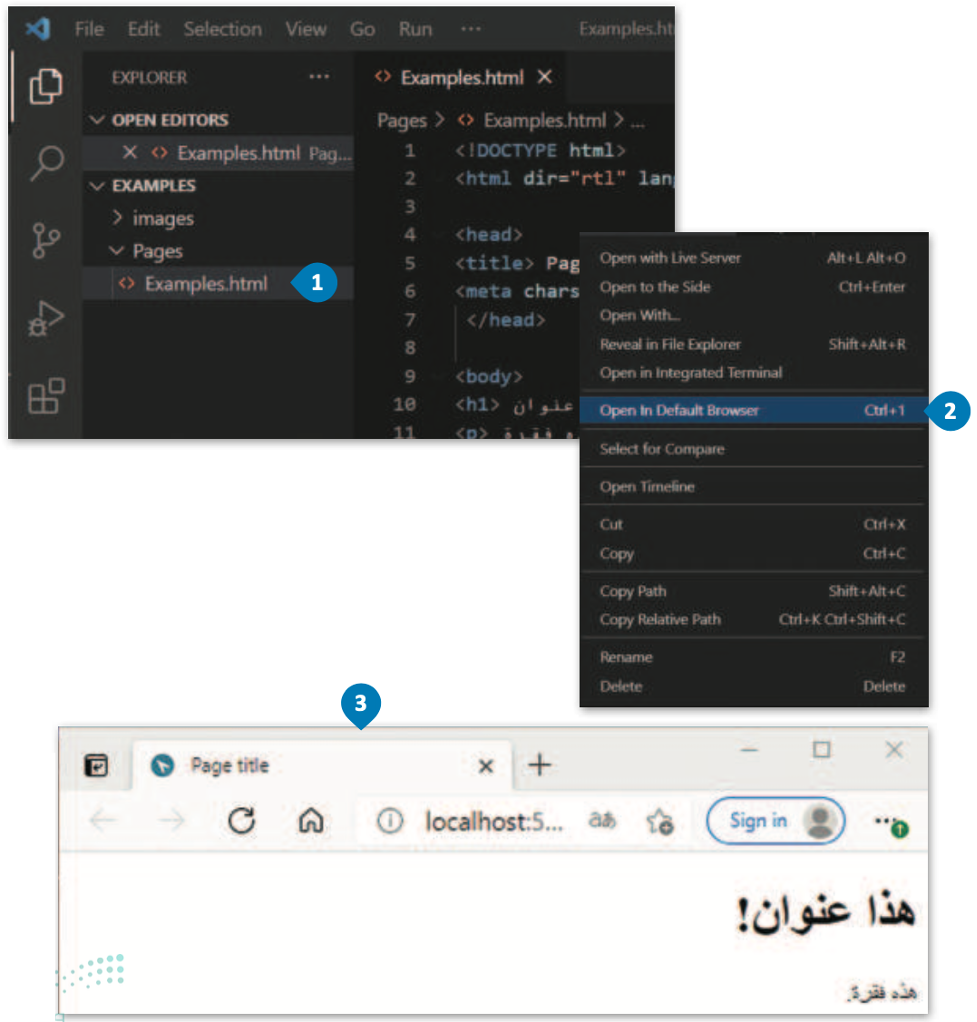977x1022 pixels.
Task: Click the browser refresh icon
Action: [241, 821]
